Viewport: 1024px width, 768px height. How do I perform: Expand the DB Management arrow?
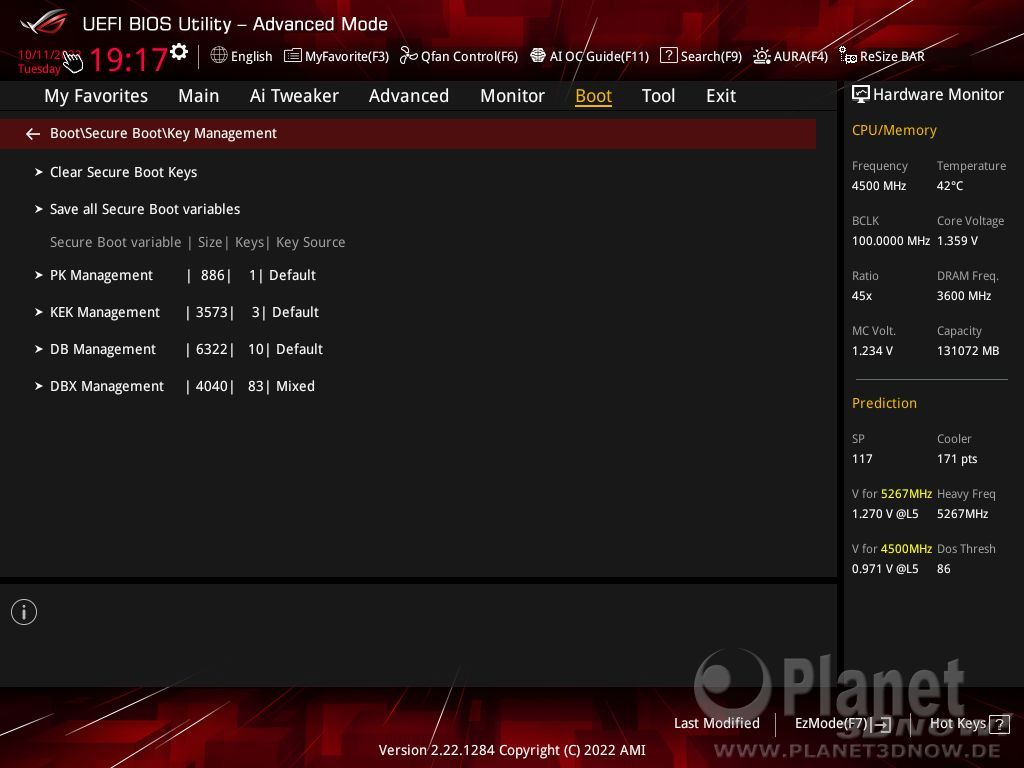point(39,349)
